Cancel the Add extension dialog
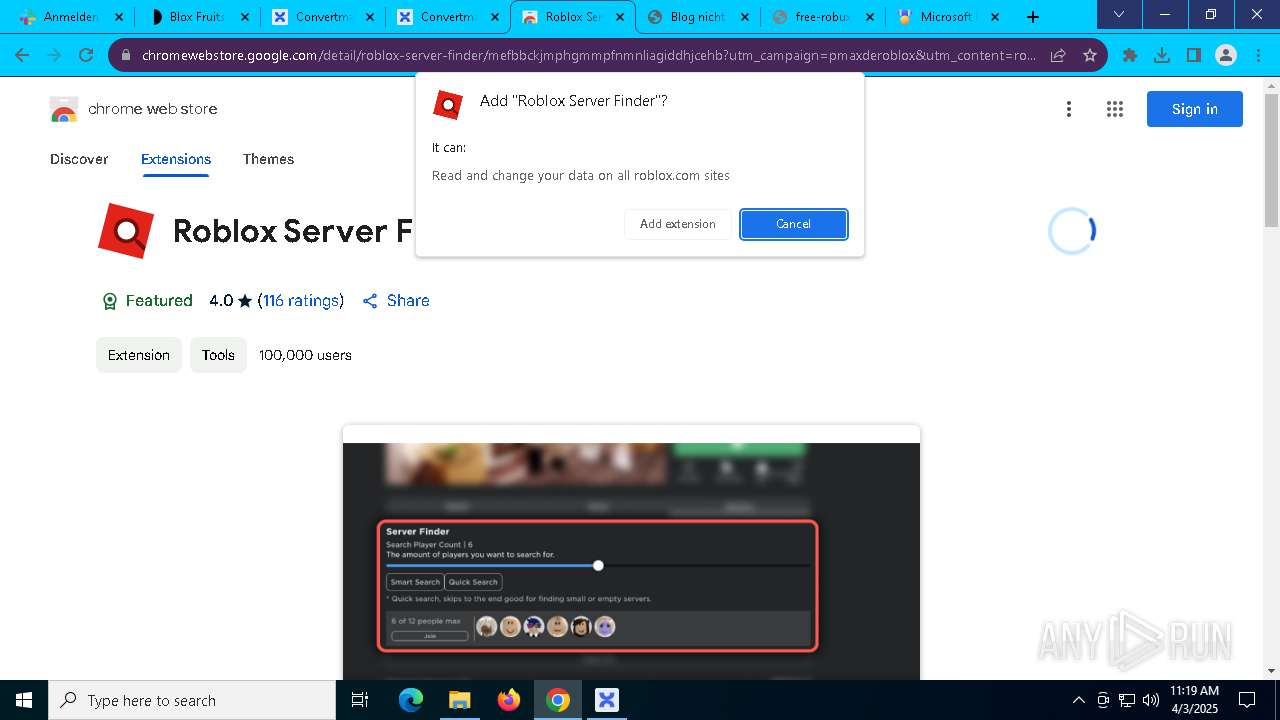1280x720 pixels. click(794, 224)
